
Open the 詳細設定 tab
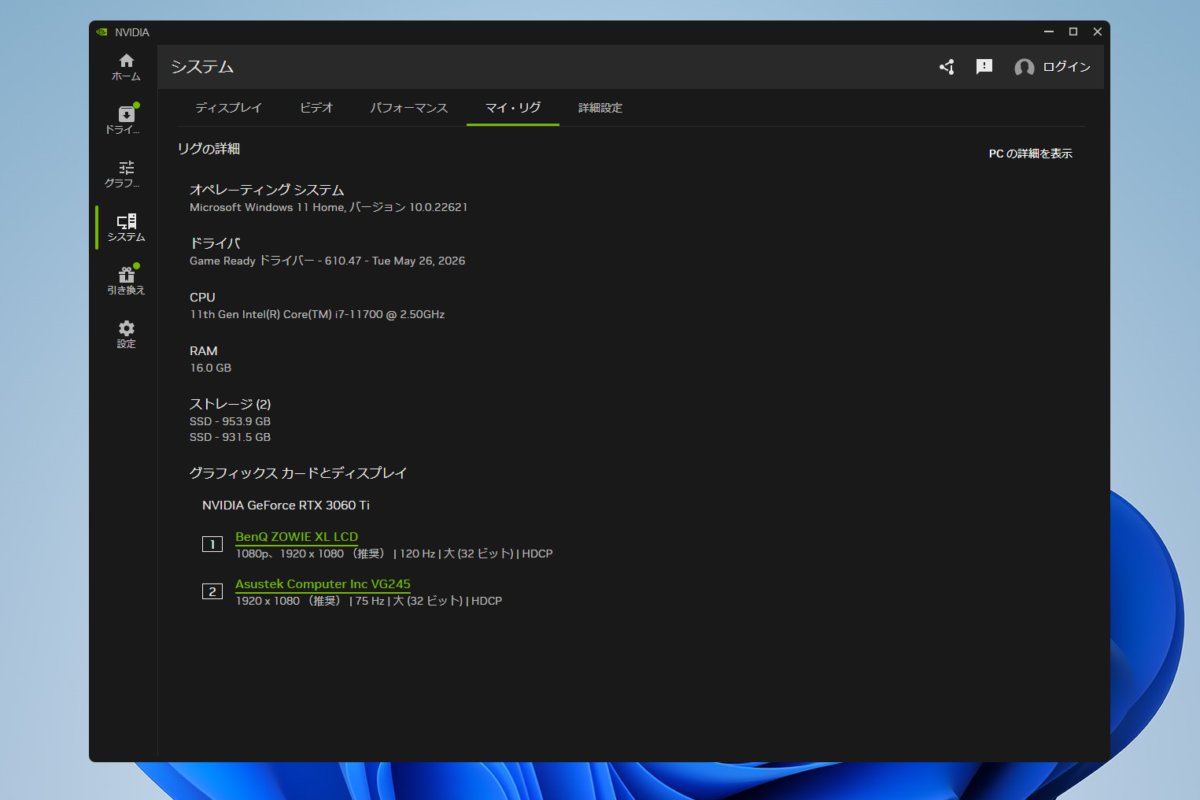click(600, 107)
